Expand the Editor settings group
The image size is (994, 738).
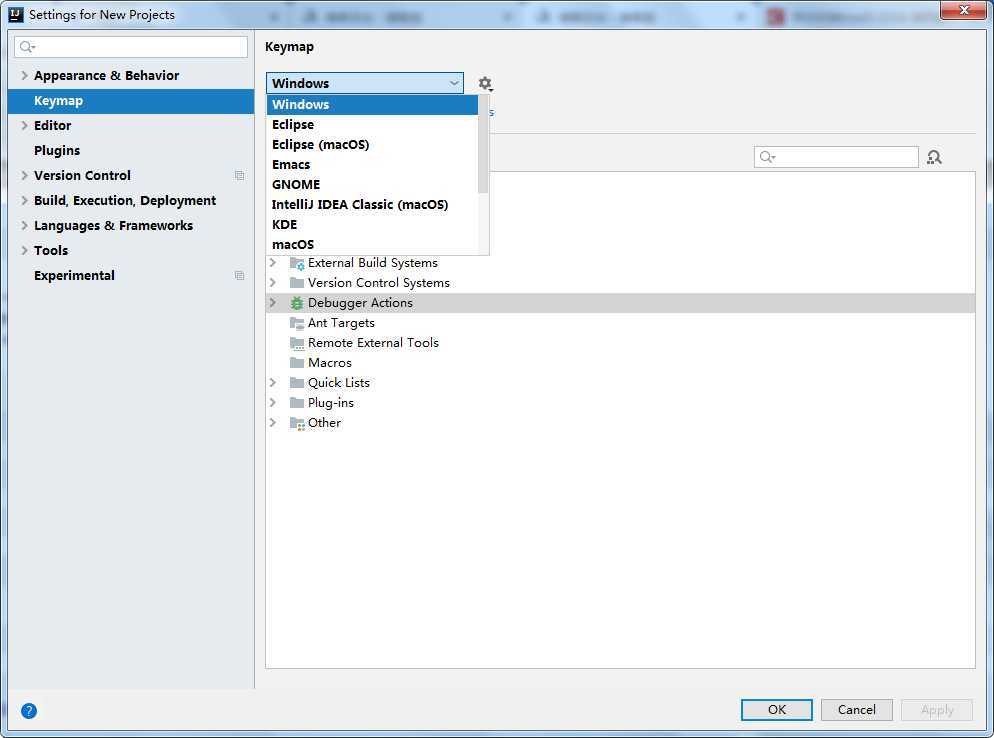point(24,126)
